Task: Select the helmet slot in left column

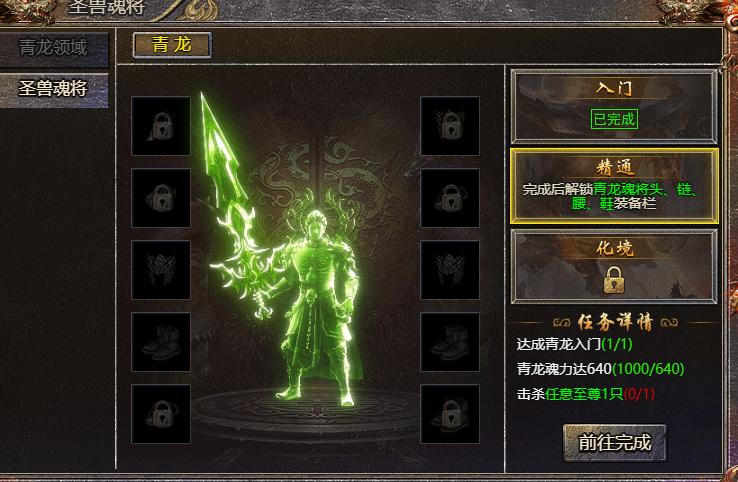Action: (161, 270)
